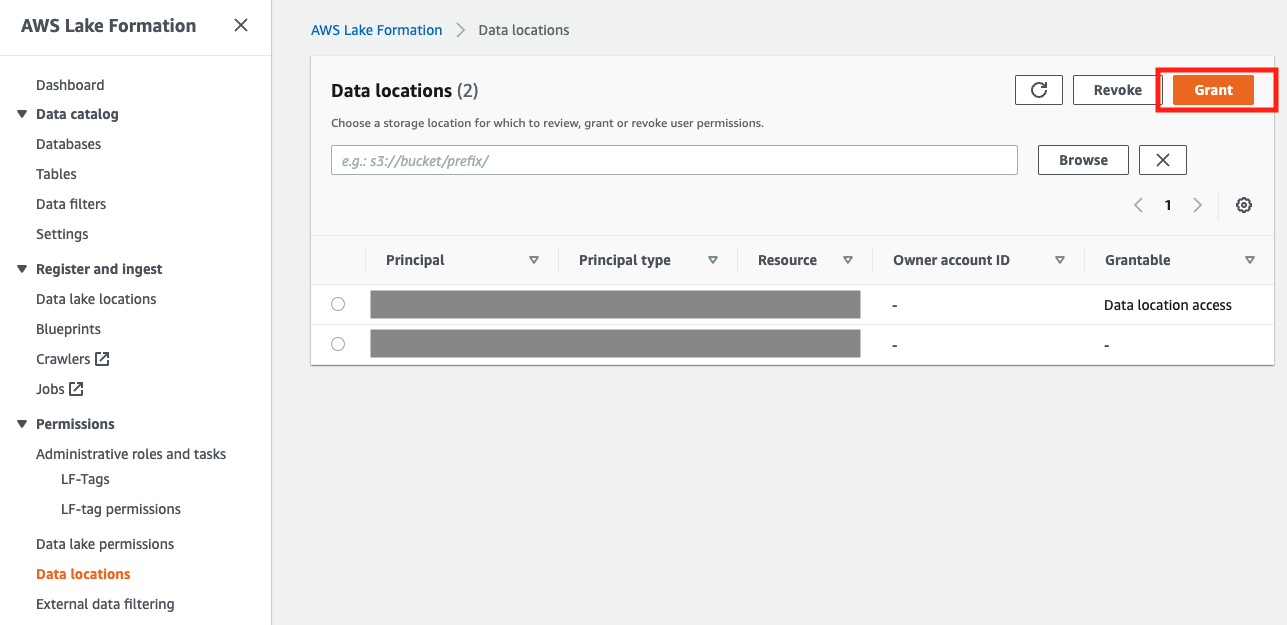Collapse the Data catalog section
The image size is (1287, 625).
click(x=22, y=114)
